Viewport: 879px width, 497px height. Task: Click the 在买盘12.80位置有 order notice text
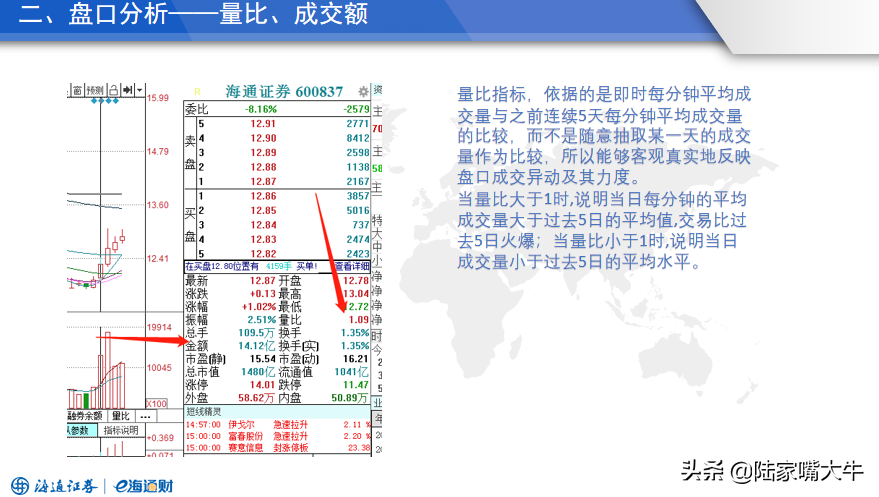pyautogui.click(x=223, y=266)
